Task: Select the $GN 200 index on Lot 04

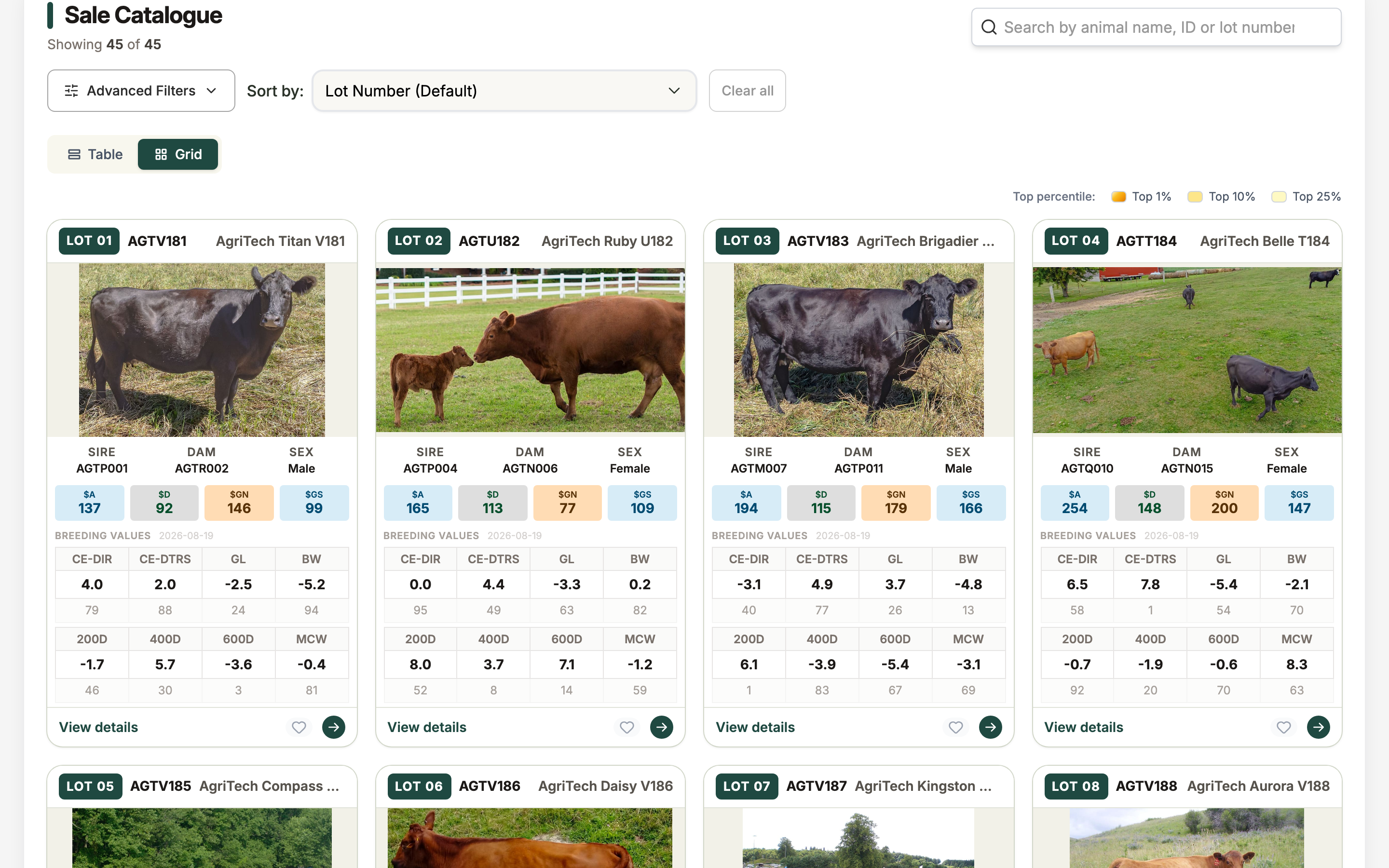Action: coord(1224,503)
